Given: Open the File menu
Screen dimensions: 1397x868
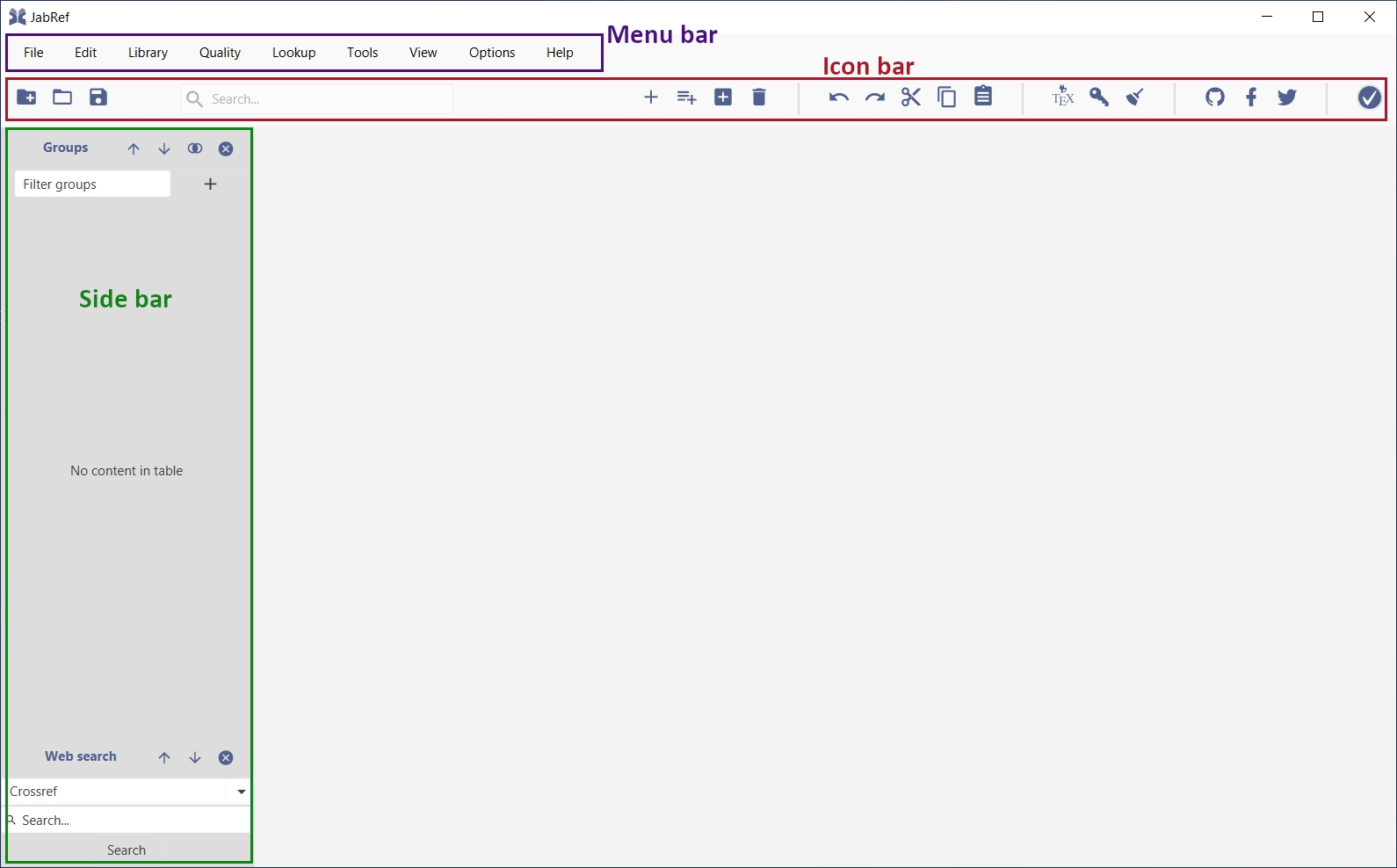Looking at the screenshot, I should tap(33, 53).
